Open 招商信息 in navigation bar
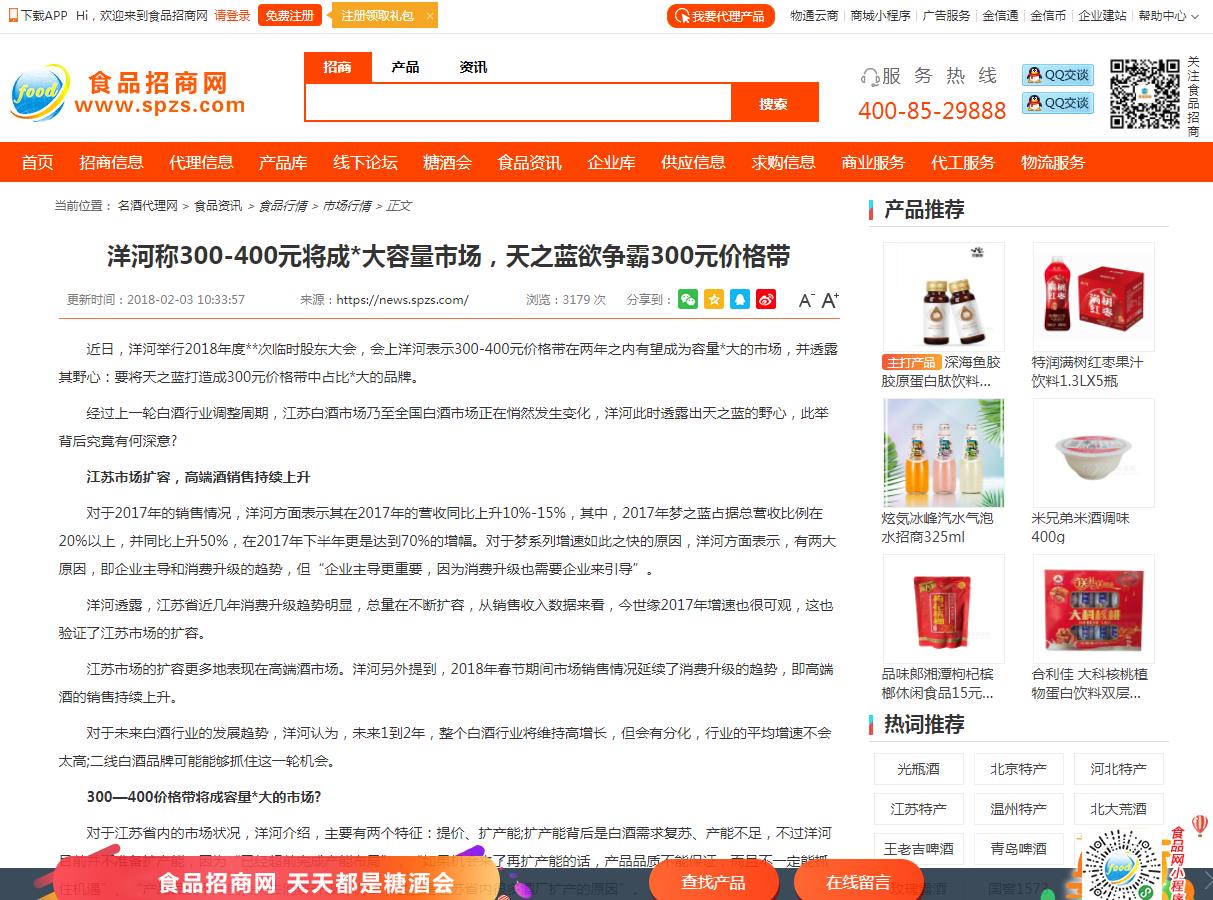 pyautogui.click(x=112, y=162)
